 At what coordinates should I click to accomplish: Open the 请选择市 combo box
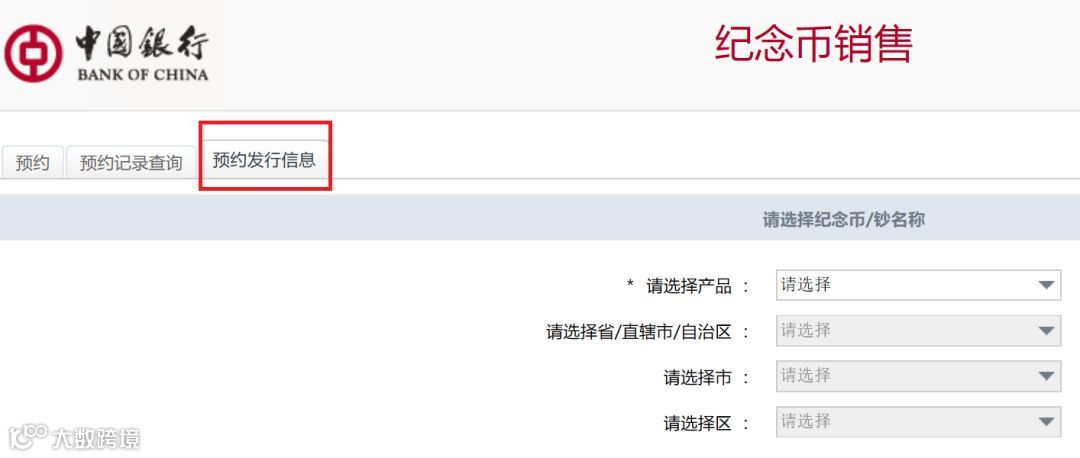tap(918, 376)
